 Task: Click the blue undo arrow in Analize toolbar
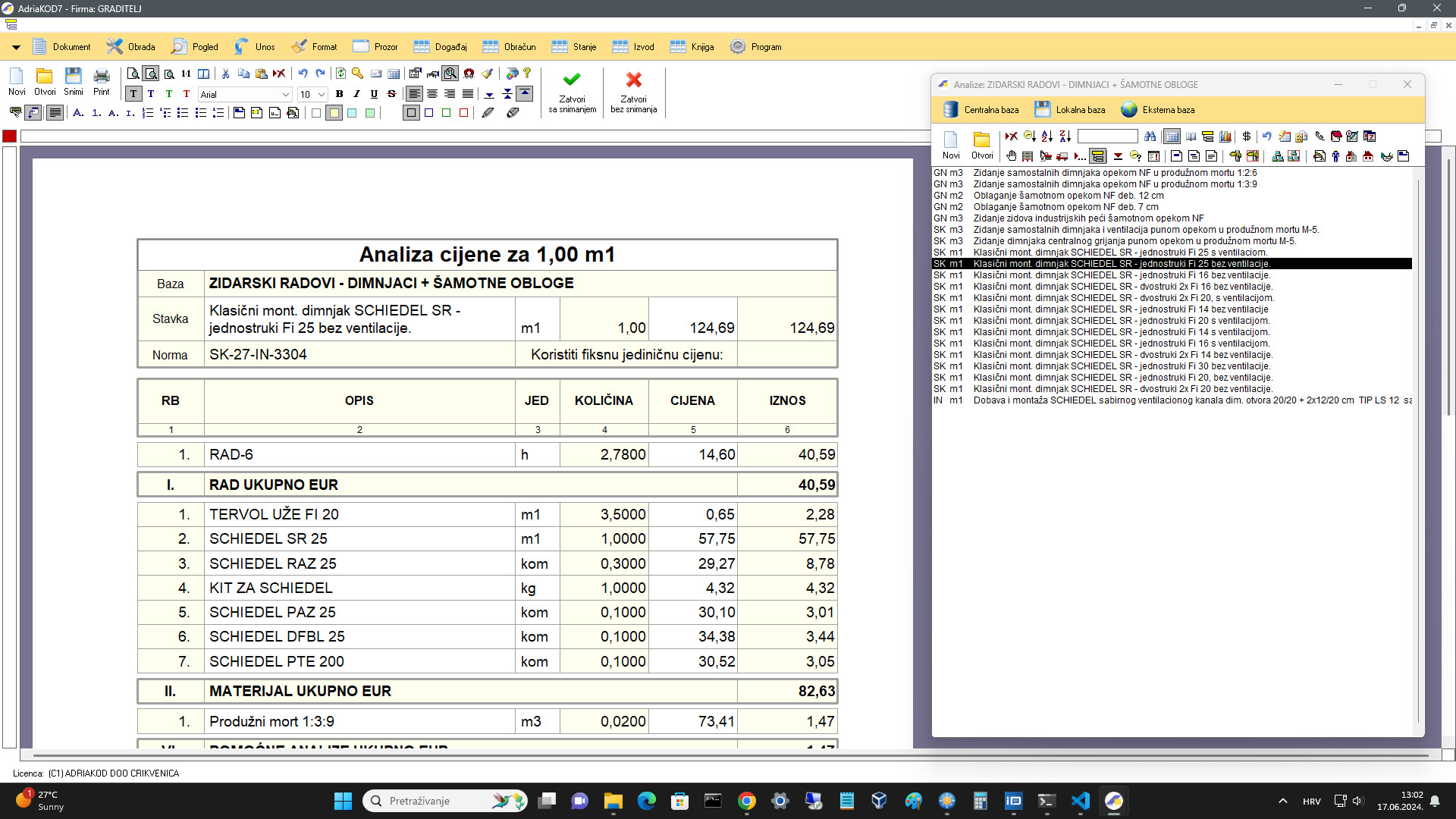pos(1266,136)
